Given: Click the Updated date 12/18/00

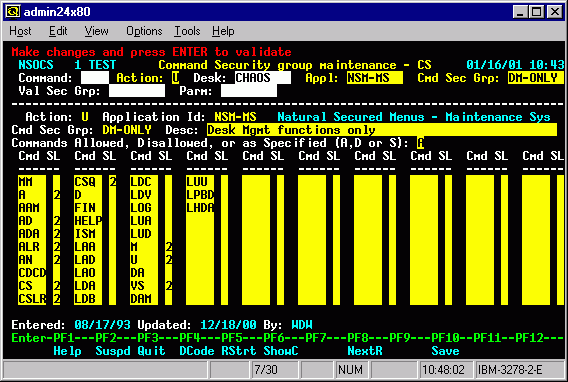Looking at the screenshot, I should tap(228, 325).
